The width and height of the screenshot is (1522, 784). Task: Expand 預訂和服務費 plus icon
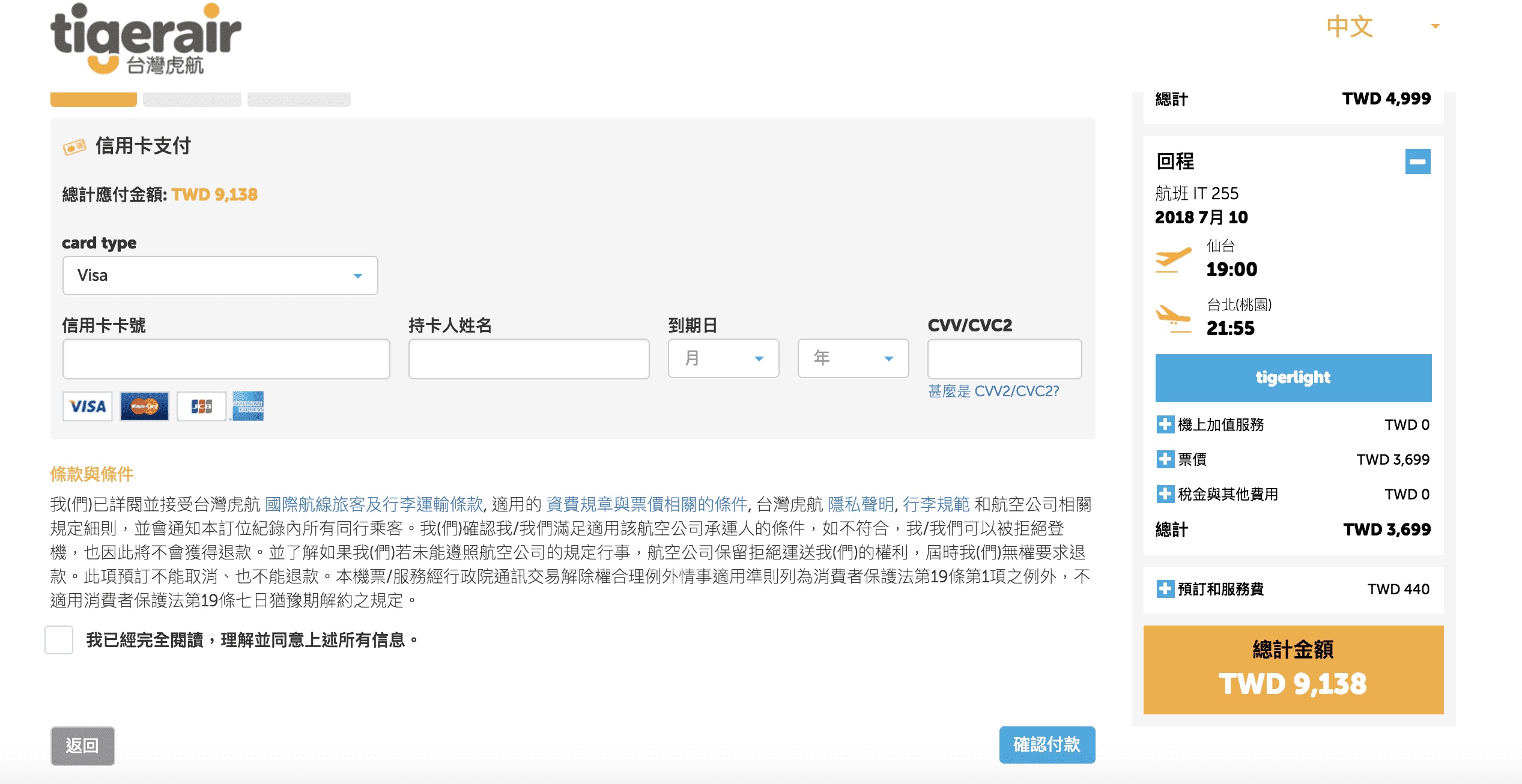tap(1165, 589)
